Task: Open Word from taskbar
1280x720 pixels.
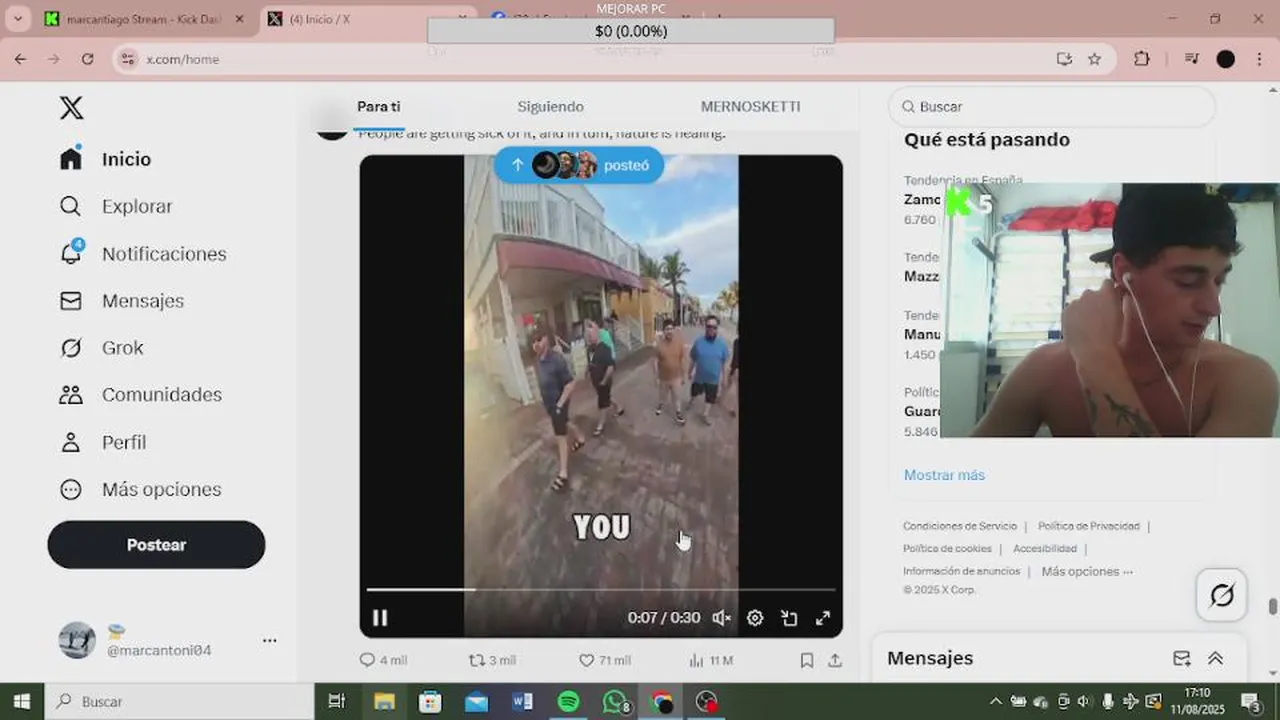Action: 522,701
